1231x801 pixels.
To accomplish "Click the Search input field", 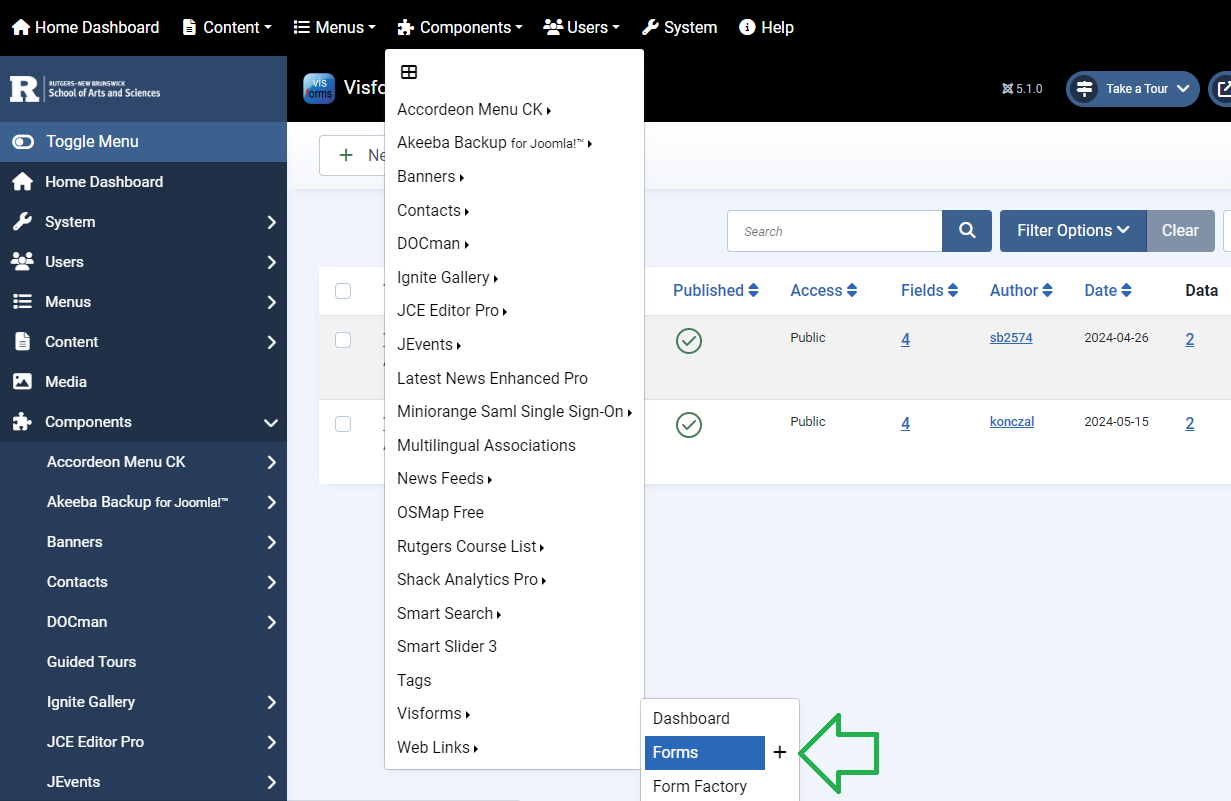I will click(x=835, y=231).
